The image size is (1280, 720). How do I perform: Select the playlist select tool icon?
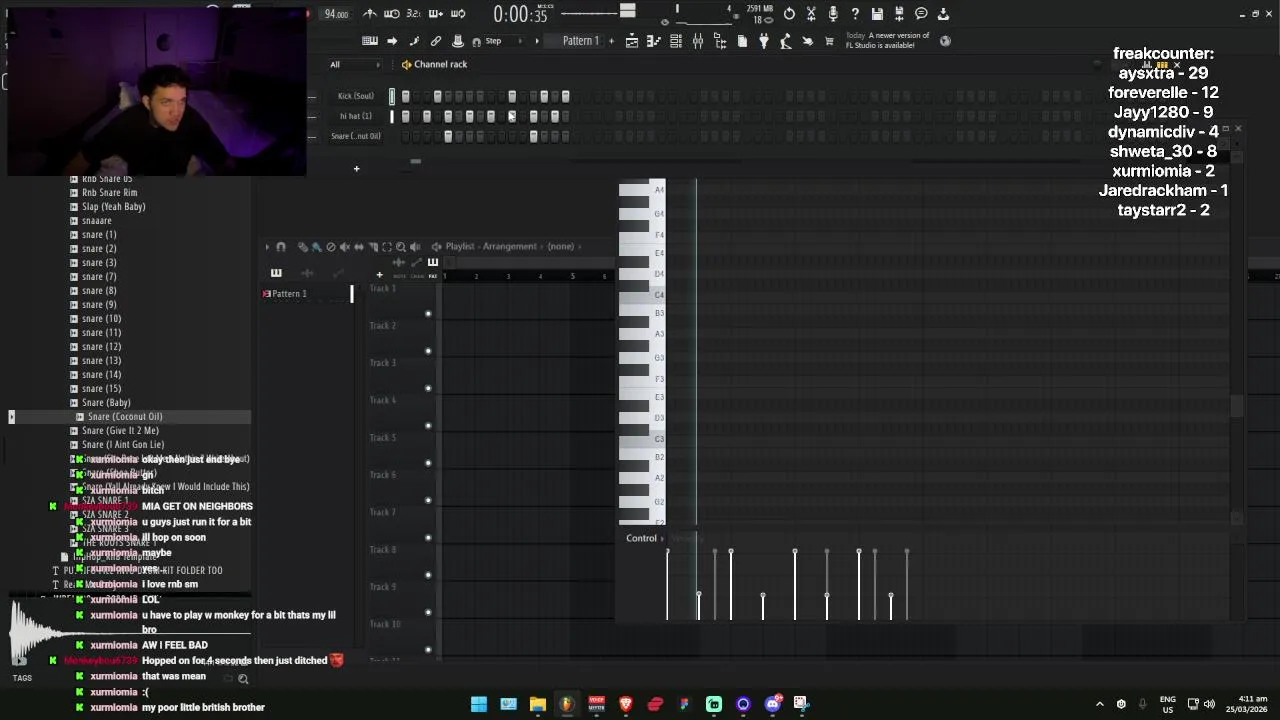tap(387, 246)
